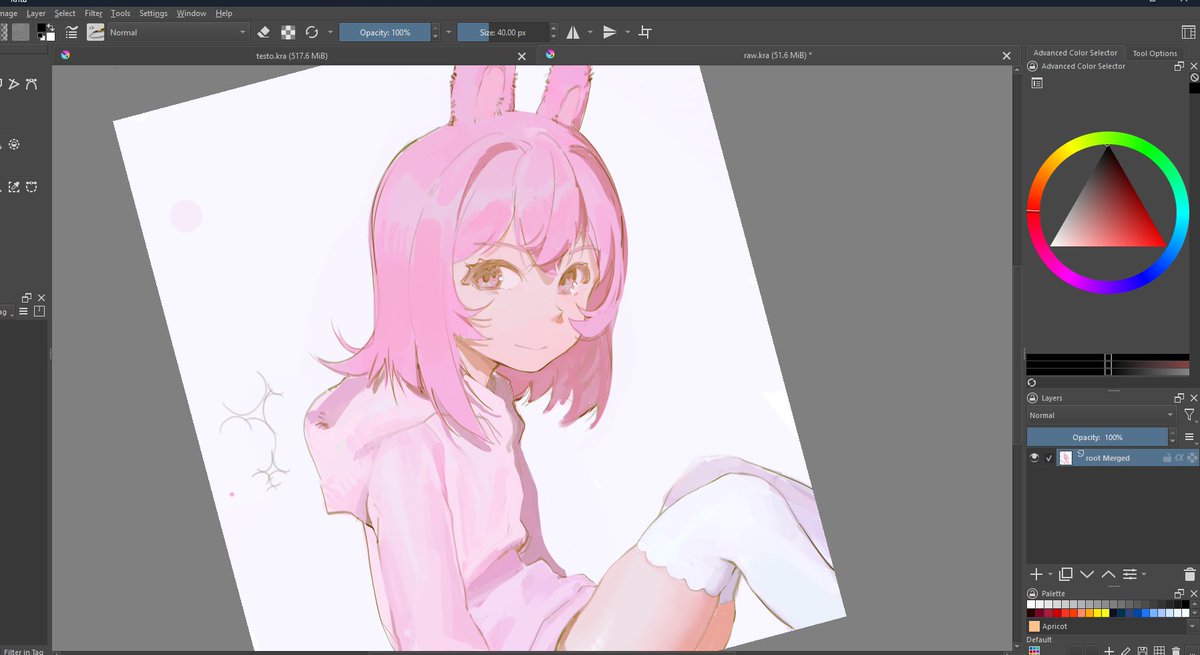Toggle preserve alpha checkerboard icon
1200x655 pixels.
pos(288,32)
